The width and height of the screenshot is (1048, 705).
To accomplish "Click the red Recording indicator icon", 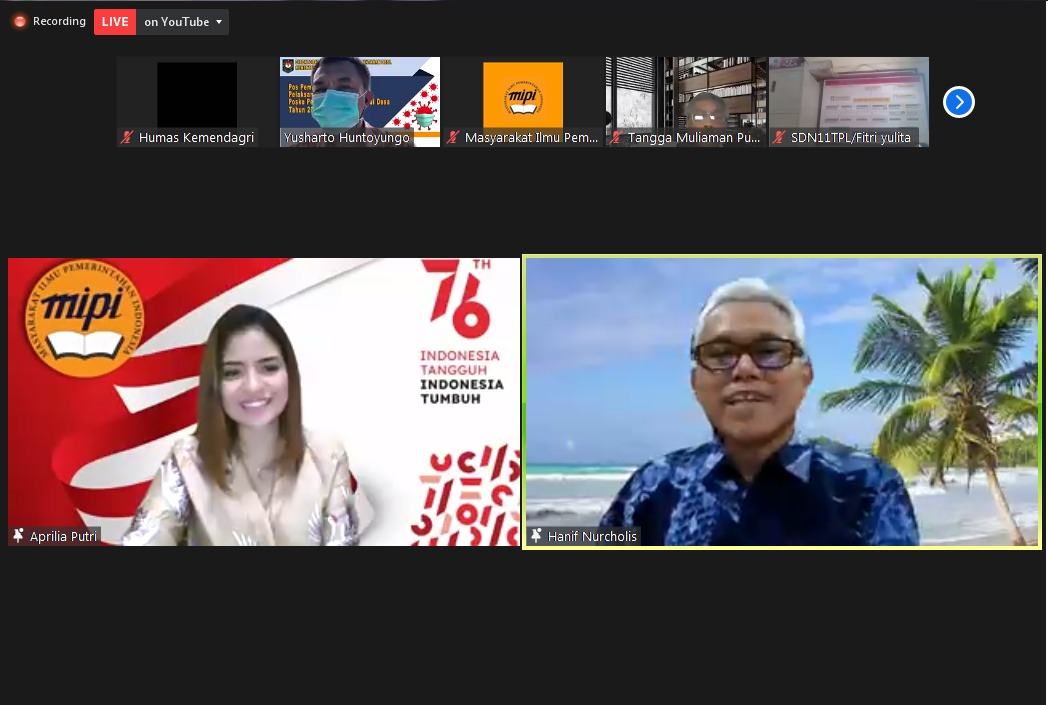I will [19, 21].
